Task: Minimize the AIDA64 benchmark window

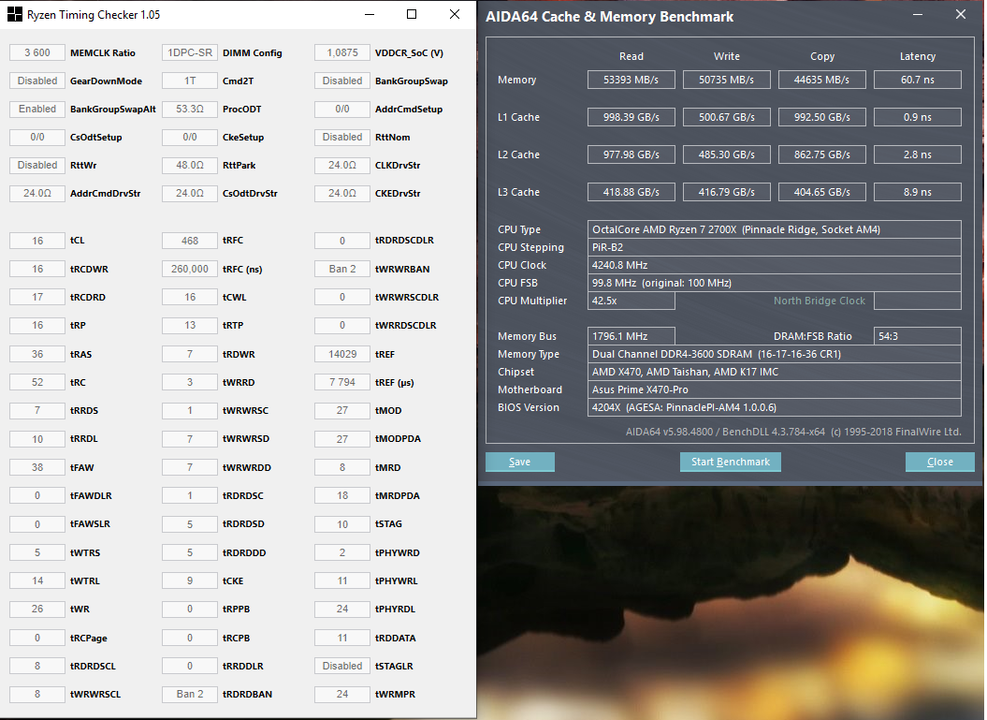Action: pos(918,14)
